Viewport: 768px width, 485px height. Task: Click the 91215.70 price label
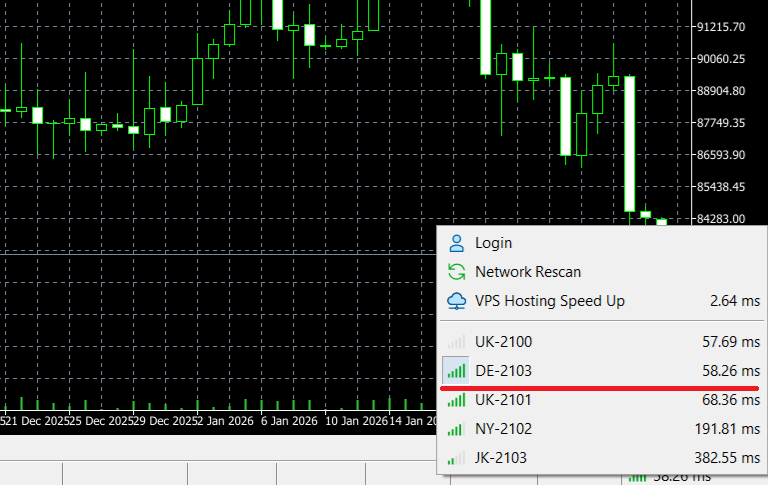(x=721, y=27)
